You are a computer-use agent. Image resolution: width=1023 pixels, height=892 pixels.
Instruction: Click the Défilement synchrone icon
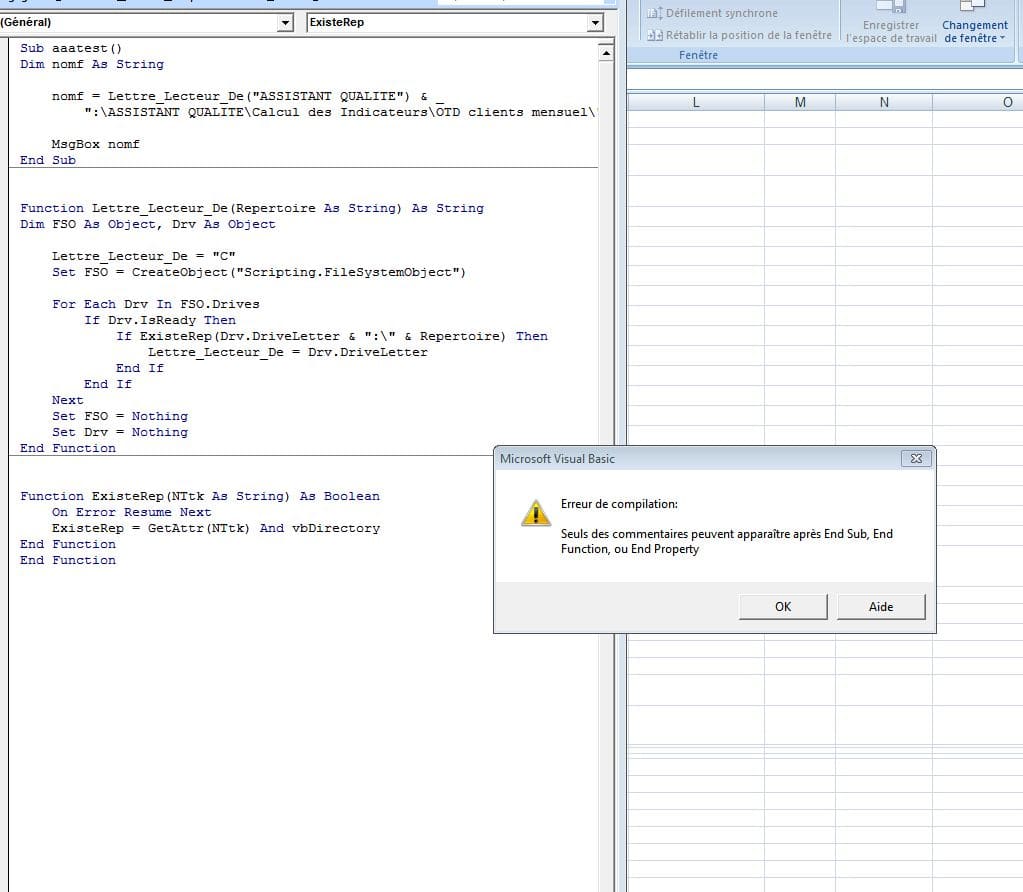point(655,13)
